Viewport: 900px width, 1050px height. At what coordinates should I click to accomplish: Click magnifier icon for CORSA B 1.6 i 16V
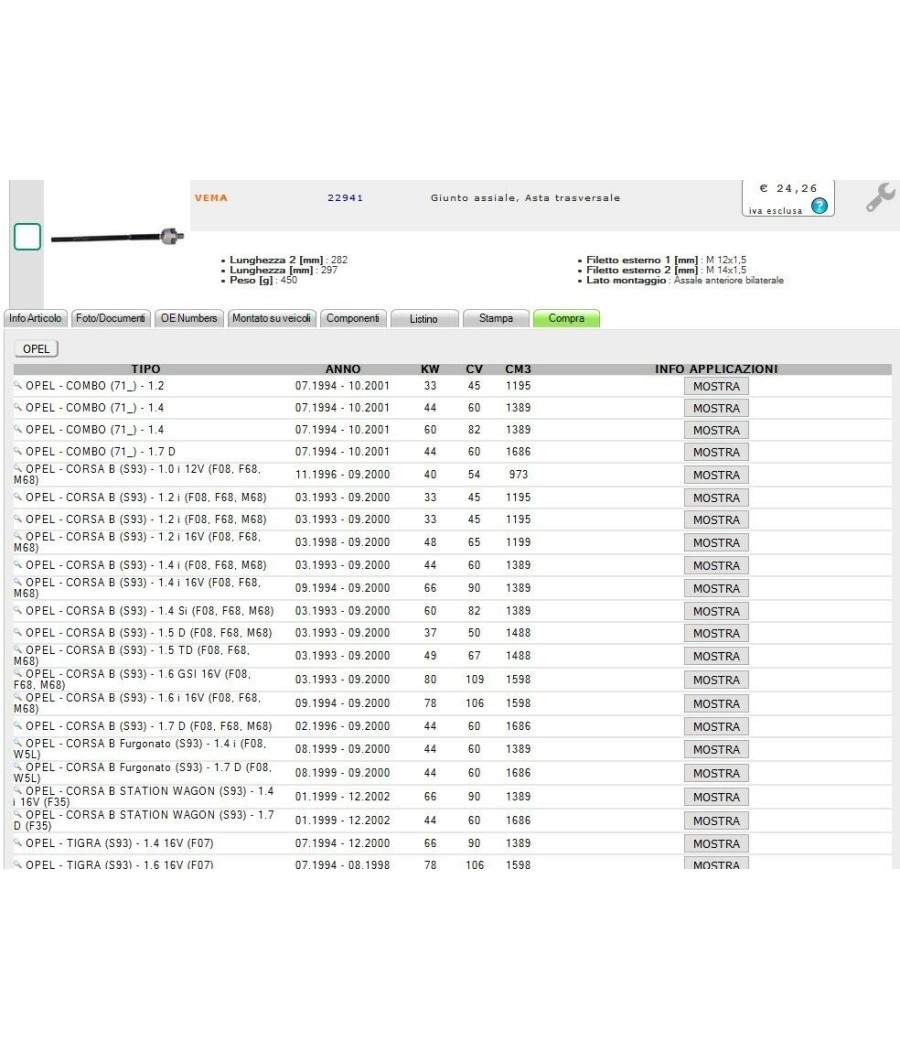(x=18, y=697)
